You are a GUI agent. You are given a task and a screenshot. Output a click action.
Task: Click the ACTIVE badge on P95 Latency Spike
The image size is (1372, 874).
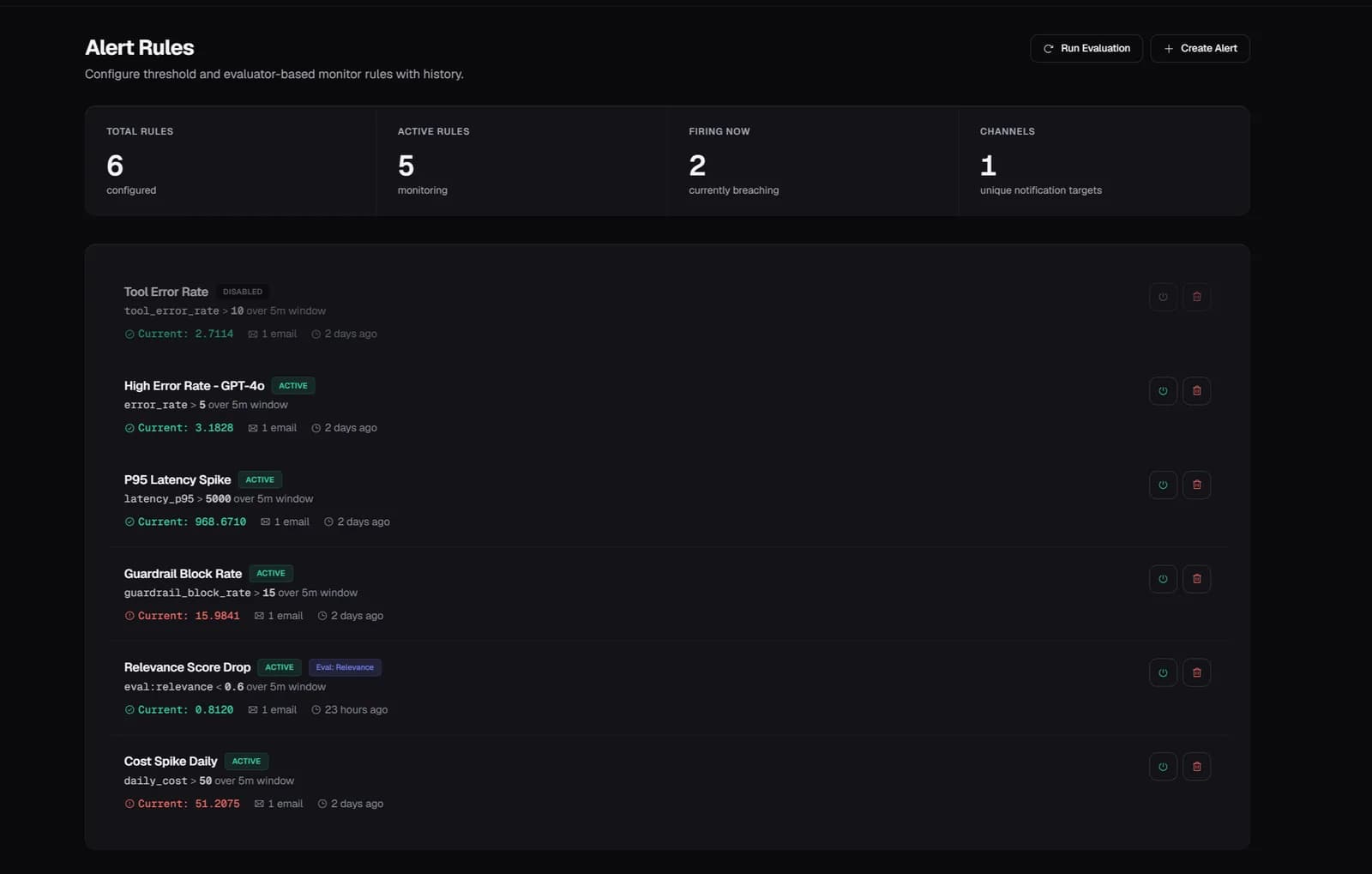point(260,479)
